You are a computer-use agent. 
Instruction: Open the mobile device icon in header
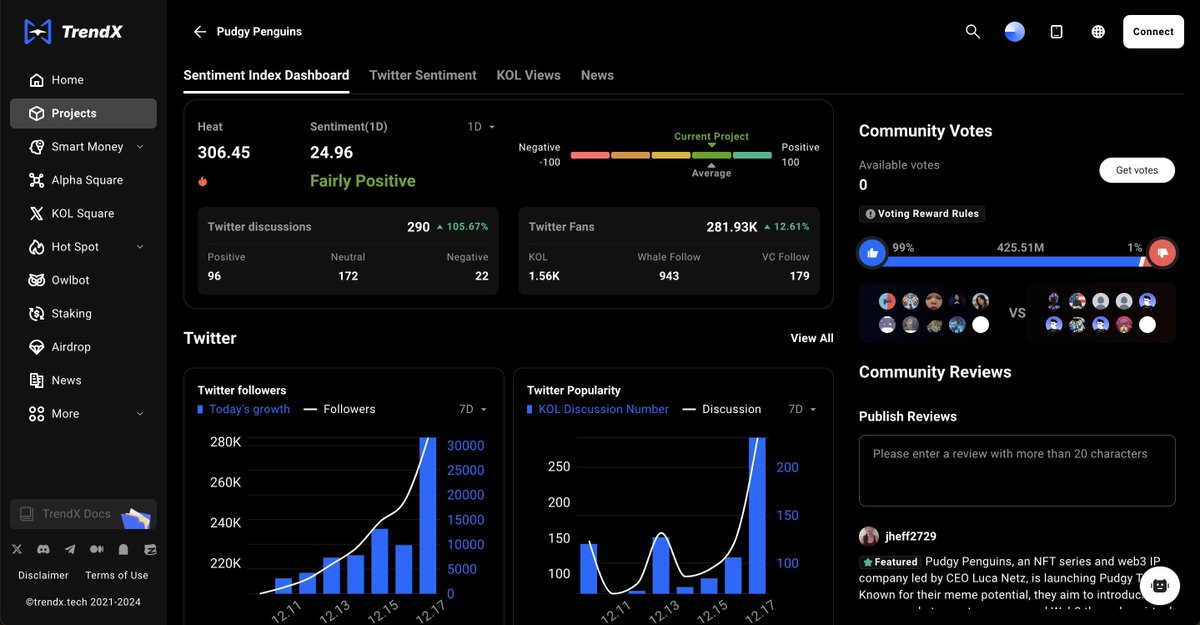tap(1057, 32)
